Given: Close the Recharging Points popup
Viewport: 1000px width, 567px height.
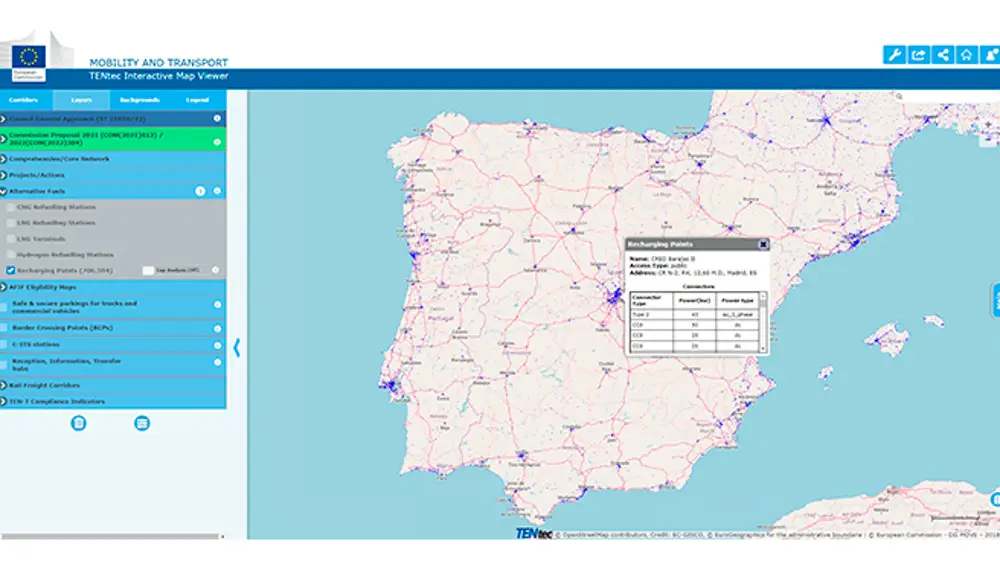Looking at the screenshot, I should [763, 244].
